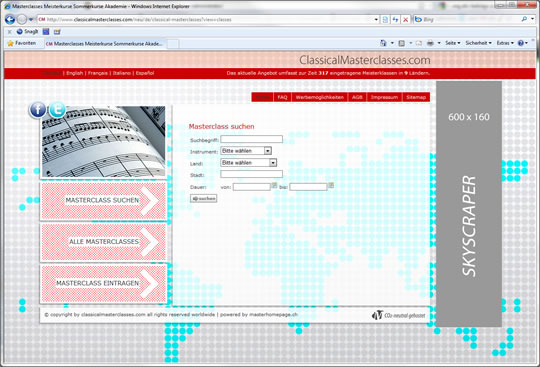Open the Impressum navigation tab
Screen dimensions: 540x367
click(384, 97)
